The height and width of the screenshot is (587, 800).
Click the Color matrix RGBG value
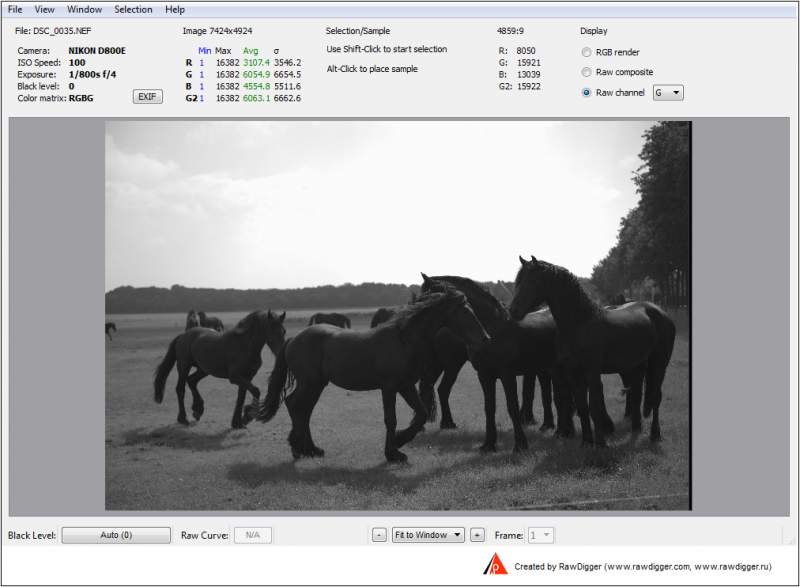[x=81, y=98]
